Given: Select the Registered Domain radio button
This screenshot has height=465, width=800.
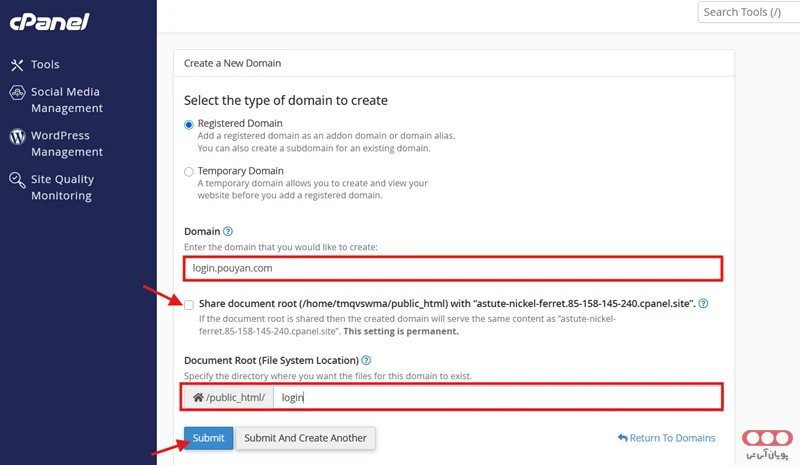Looking at the screenshot, I should (x=189, y=125).
